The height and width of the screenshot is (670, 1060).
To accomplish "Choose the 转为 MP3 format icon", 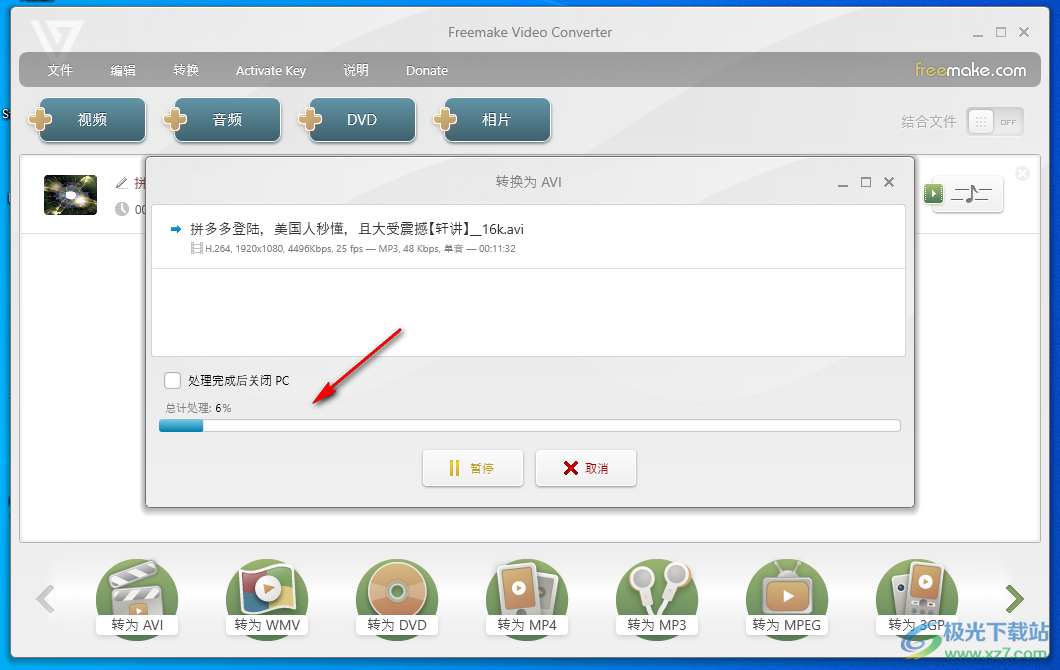I will (656, 598).
